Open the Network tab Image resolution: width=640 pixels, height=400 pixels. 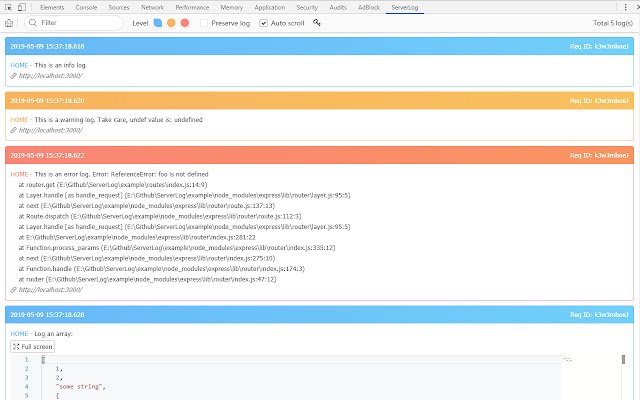pyautogui.click(x=152, y=7)
